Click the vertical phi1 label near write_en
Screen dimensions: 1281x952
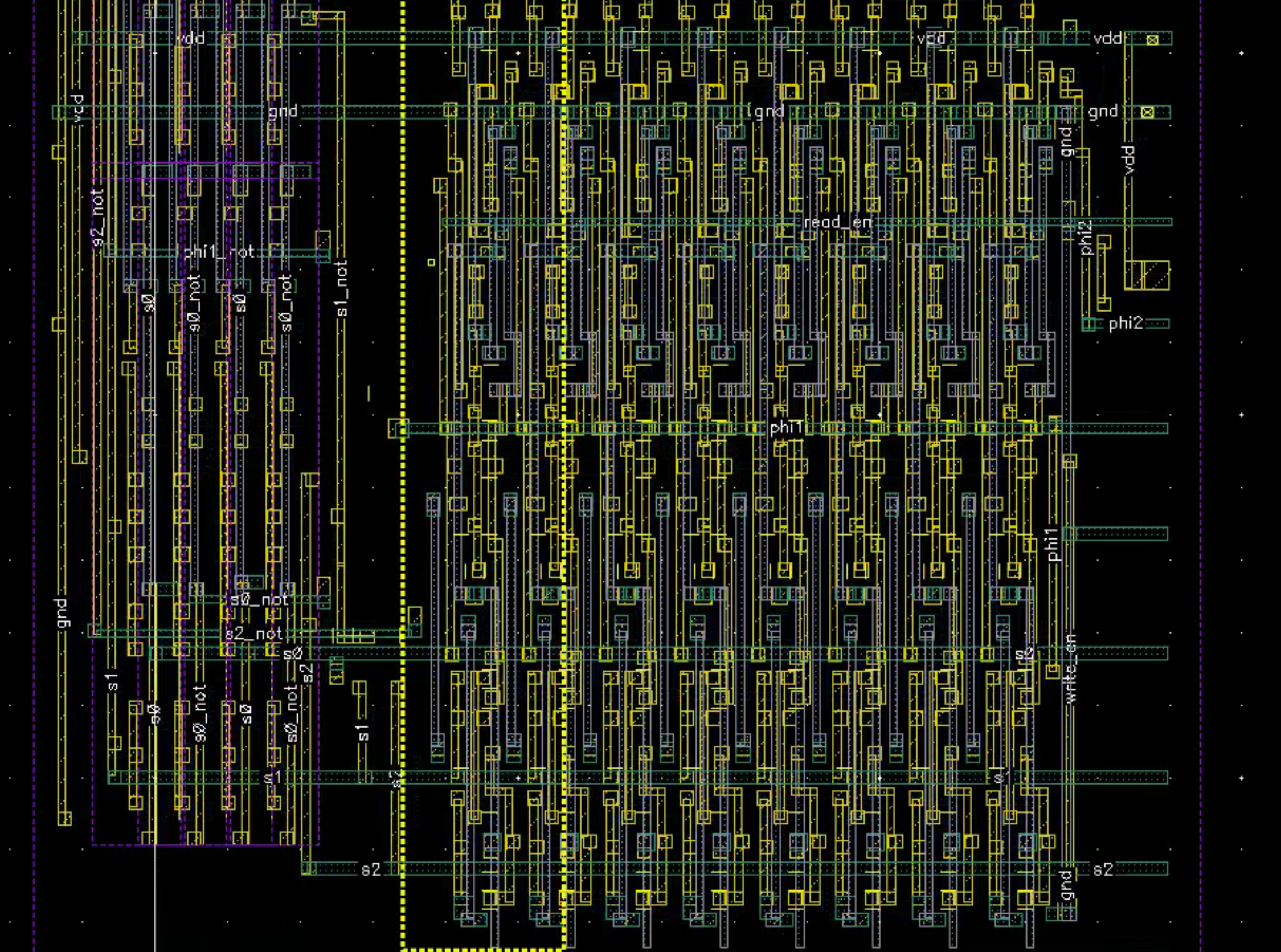[x=1053, y=544]
